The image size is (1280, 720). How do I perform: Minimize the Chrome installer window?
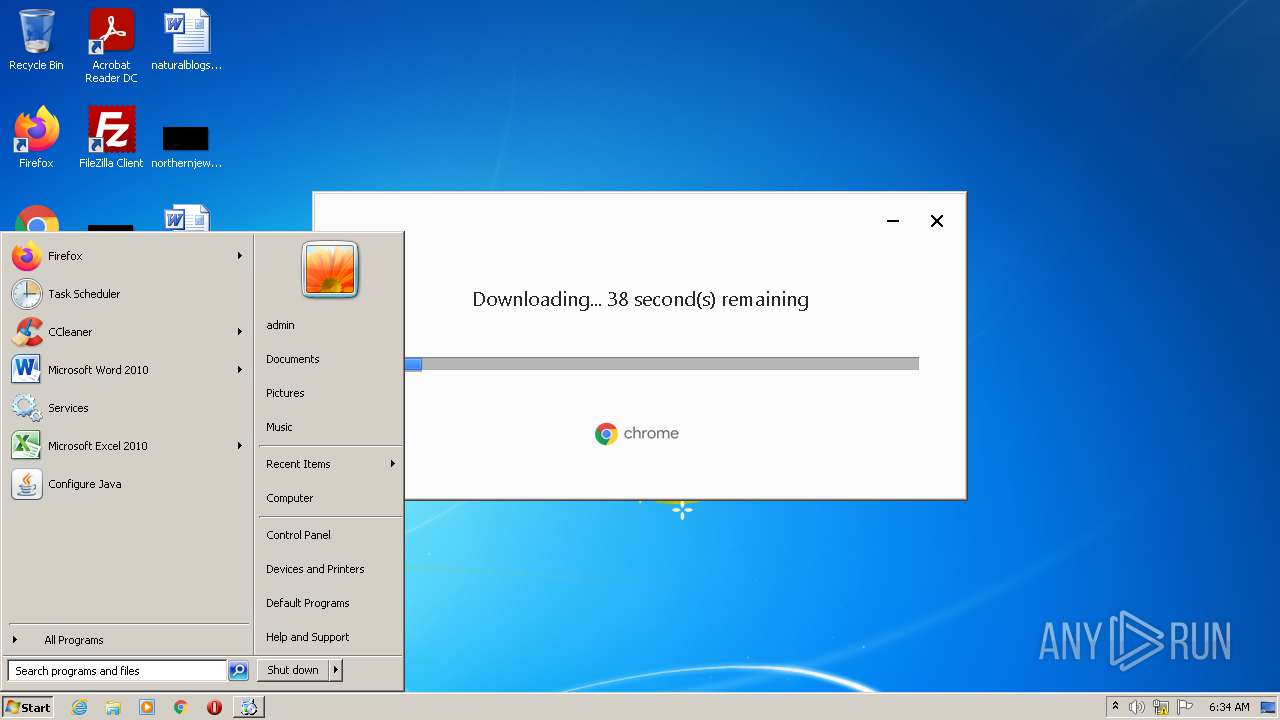893,221
